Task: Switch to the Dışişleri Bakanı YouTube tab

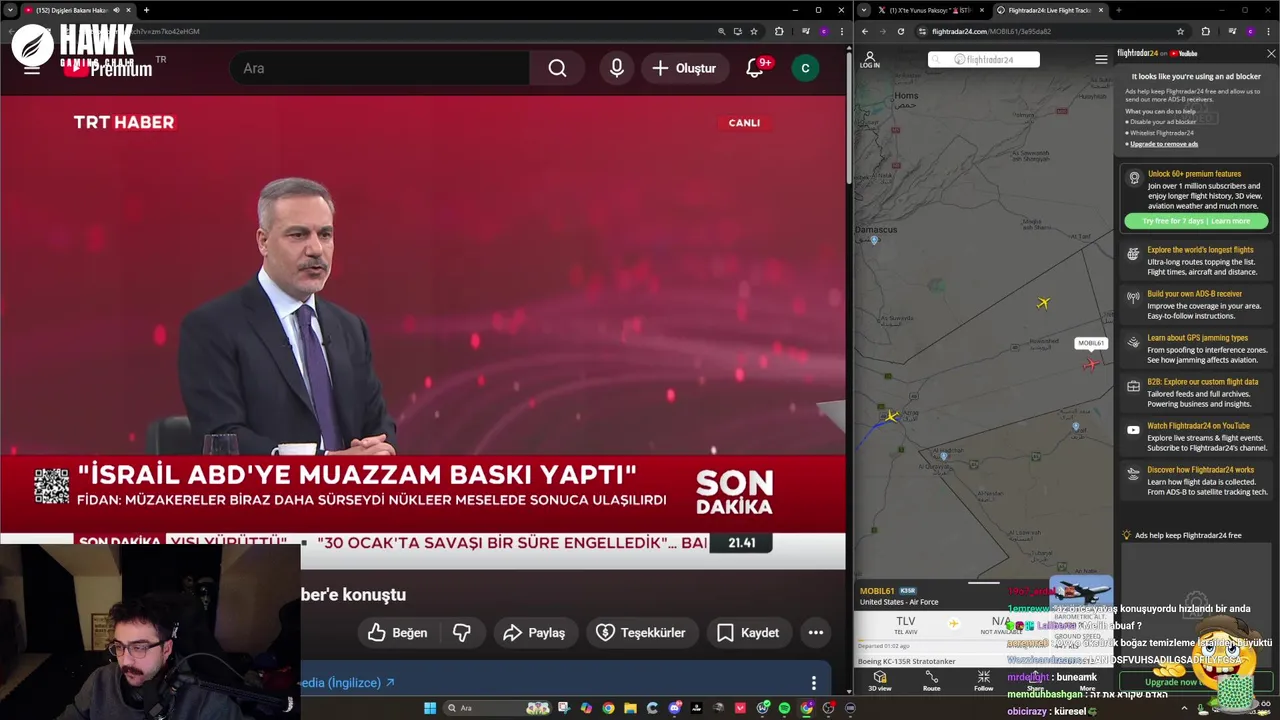Action: (x=75, y=10)
